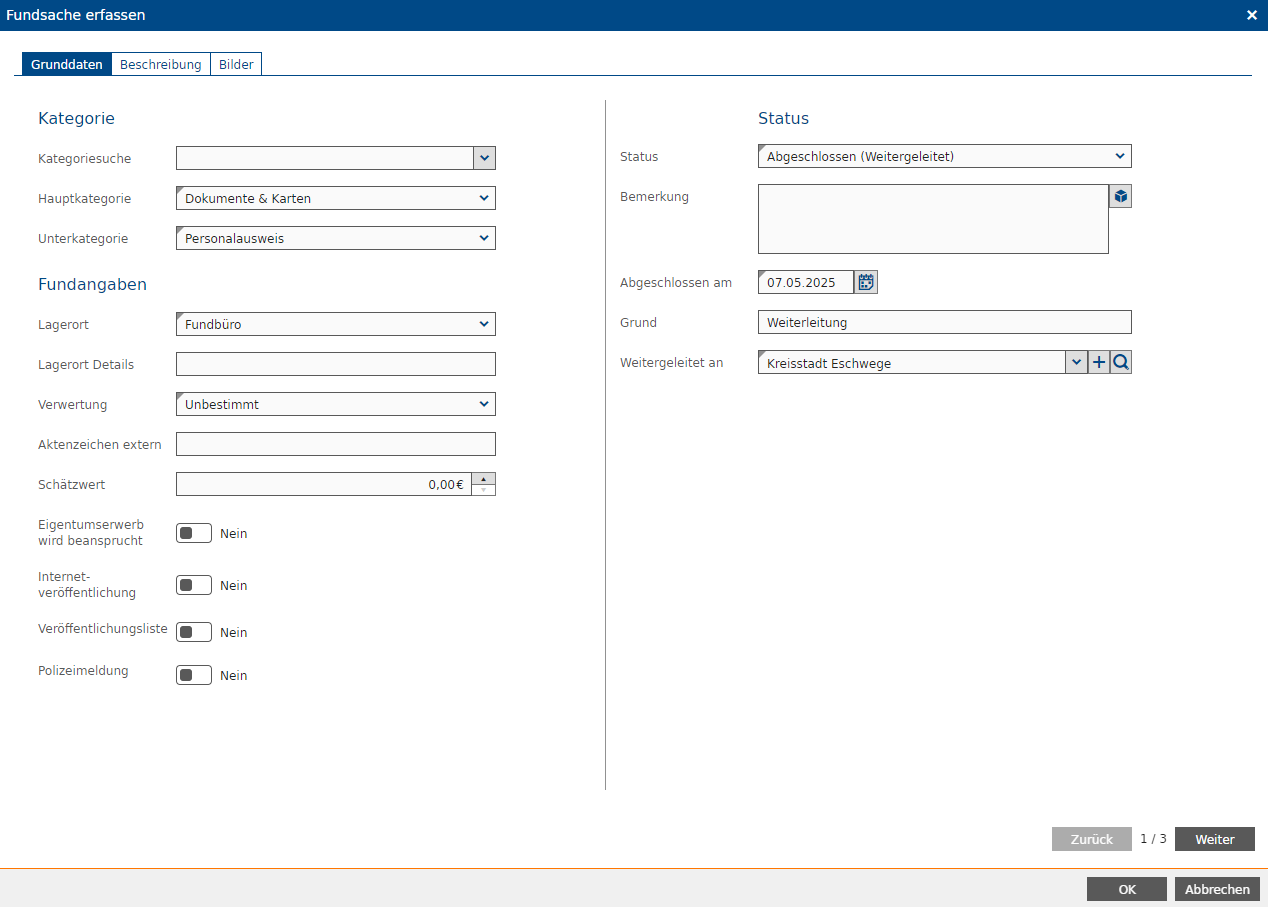Screen dimensions: 1268x907
Task: Click the Kreisstadt Eschwege recipient field
Action: [912, 362]
